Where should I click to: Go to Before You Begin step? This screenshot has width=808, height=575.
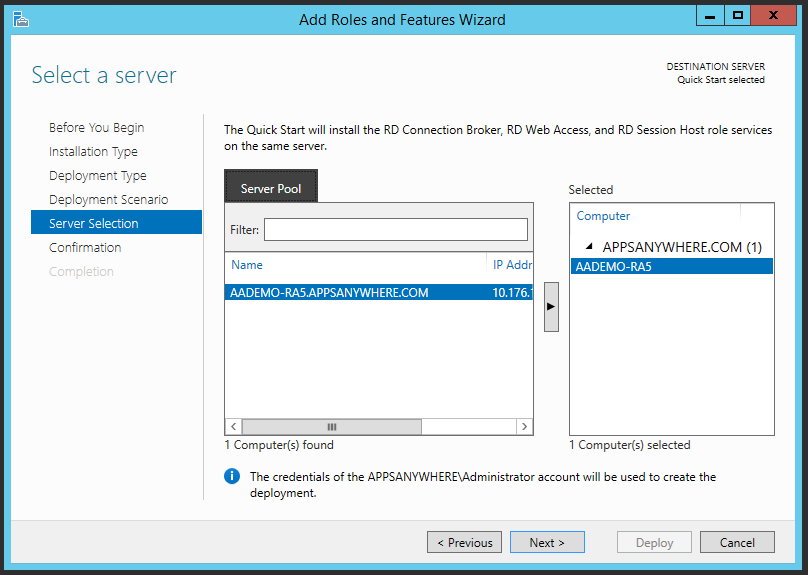coord(96,128)
